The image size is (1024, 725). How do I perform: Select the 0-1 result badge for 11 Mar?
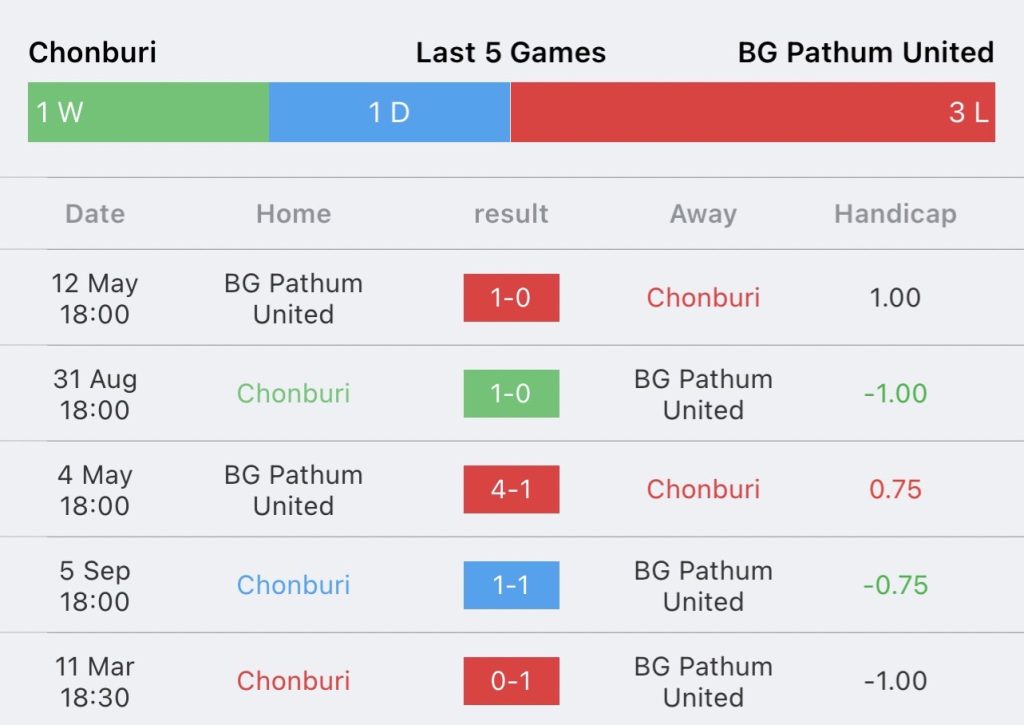point(511,681)
